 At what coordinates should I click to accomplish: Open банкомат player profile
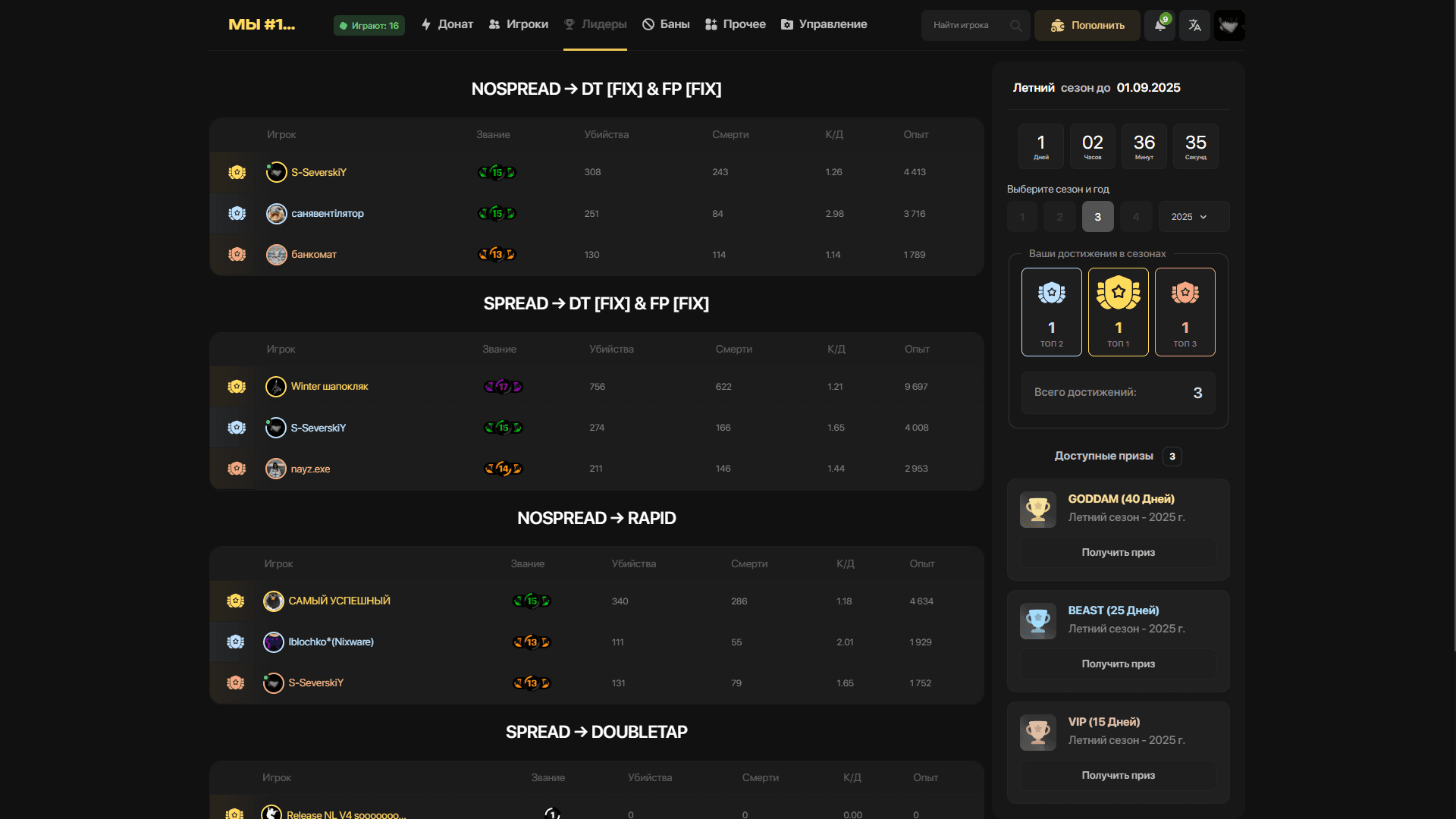click(314, 254)
